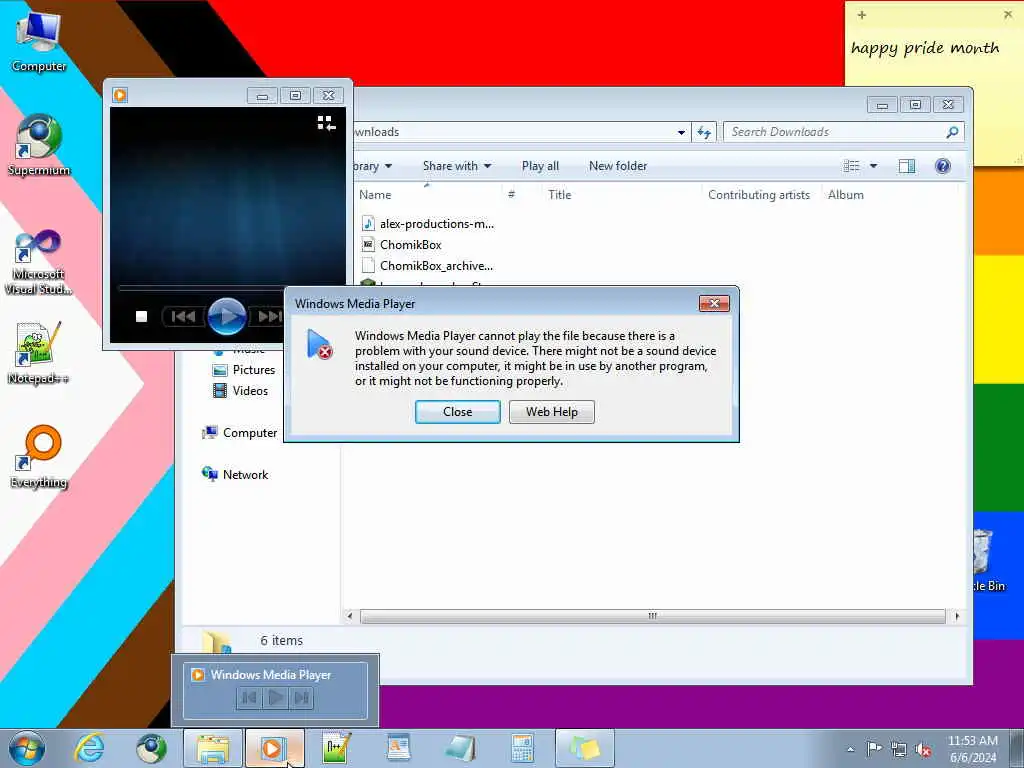Expand the view options dropdown arrow
This screenshot has width=1024, height=768.
(x=873, y=166)
